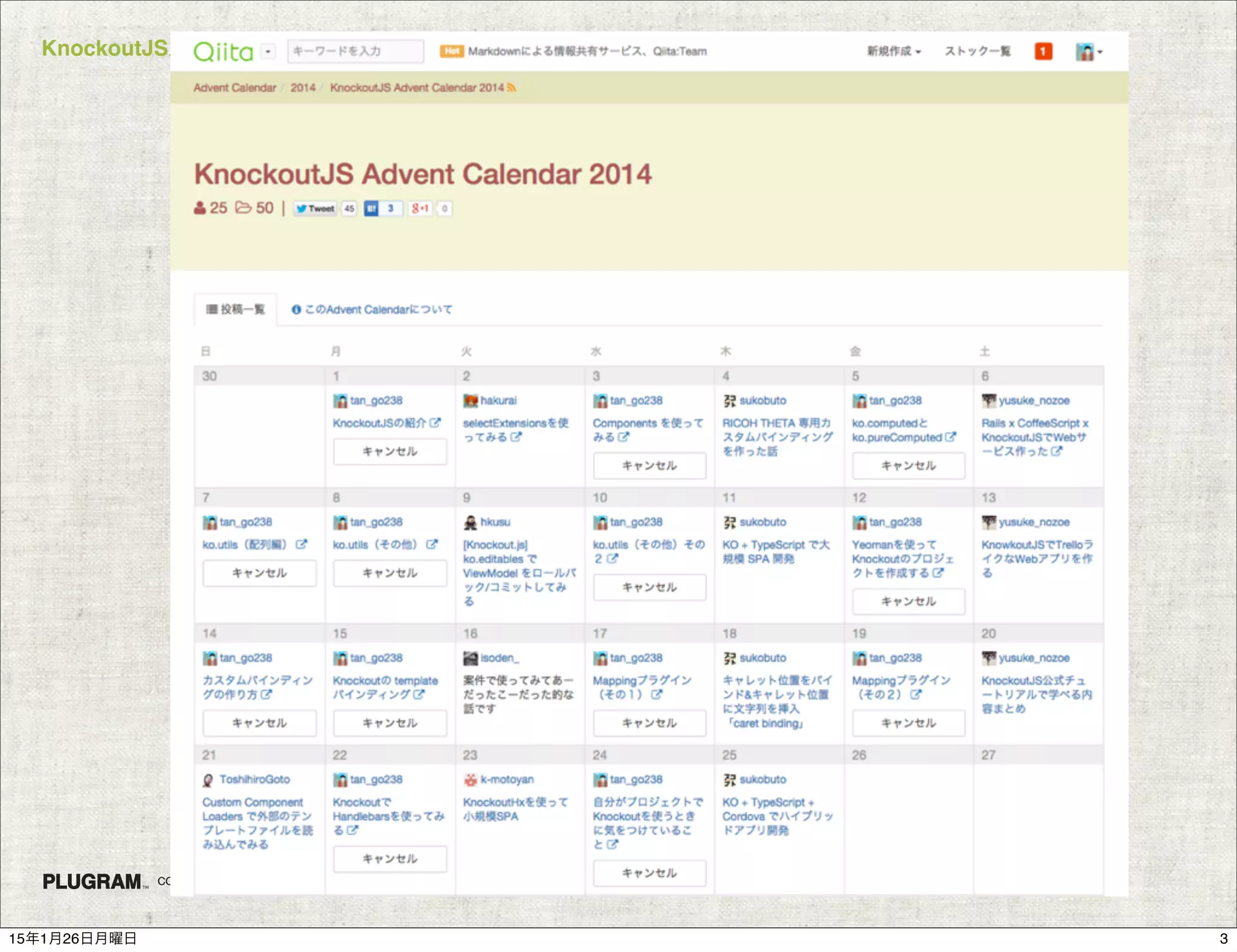Open Custom Component Loaders article
This screenshot has height=952, width=1237.
(258, 823)
